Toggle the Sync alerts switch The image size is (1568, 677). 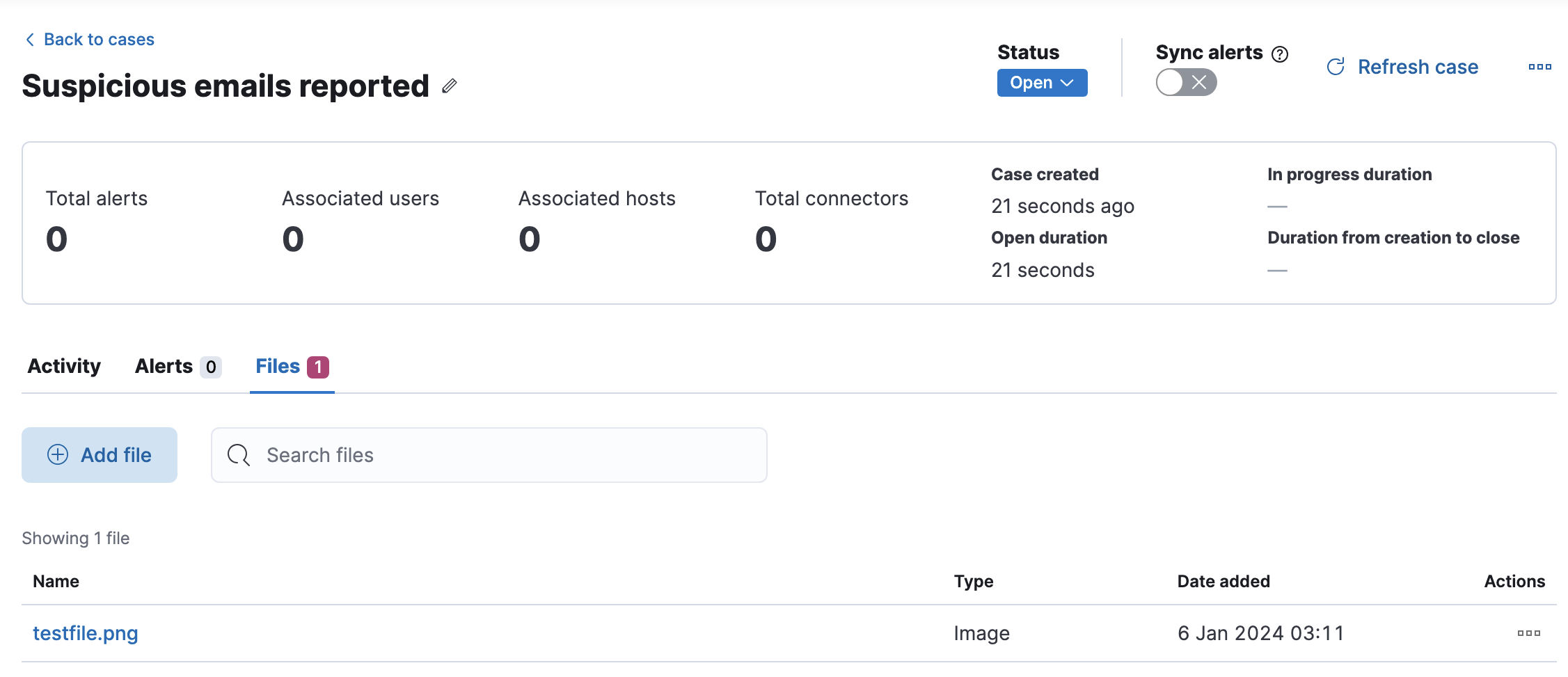(1186, 83)
